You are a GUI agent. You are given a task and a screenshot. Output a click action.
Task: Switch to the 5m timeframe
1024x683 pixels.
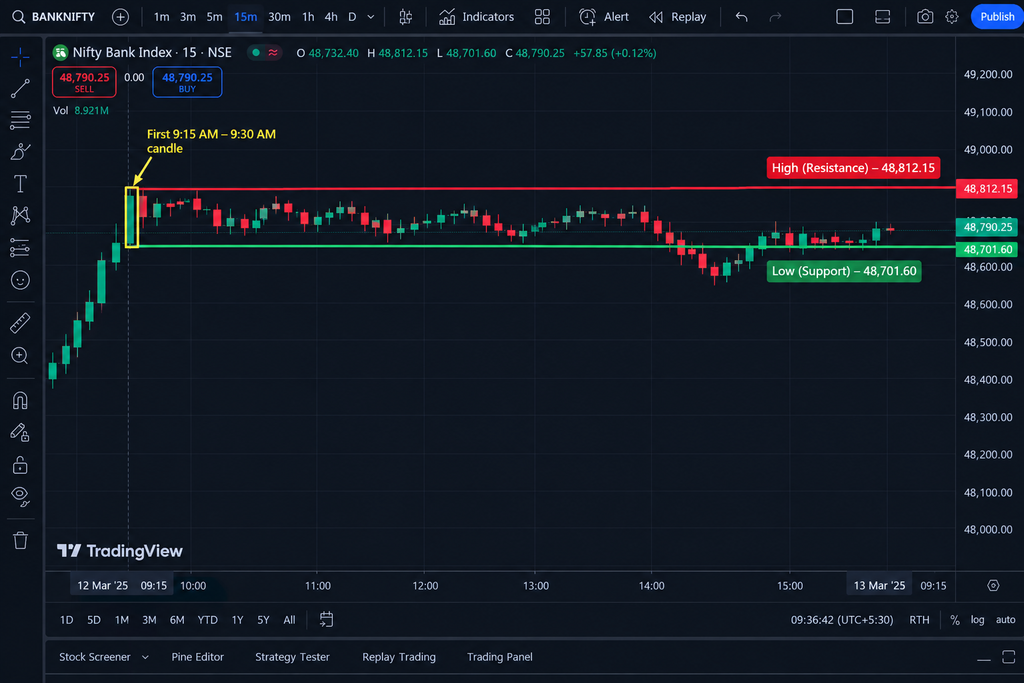(214, 17)
